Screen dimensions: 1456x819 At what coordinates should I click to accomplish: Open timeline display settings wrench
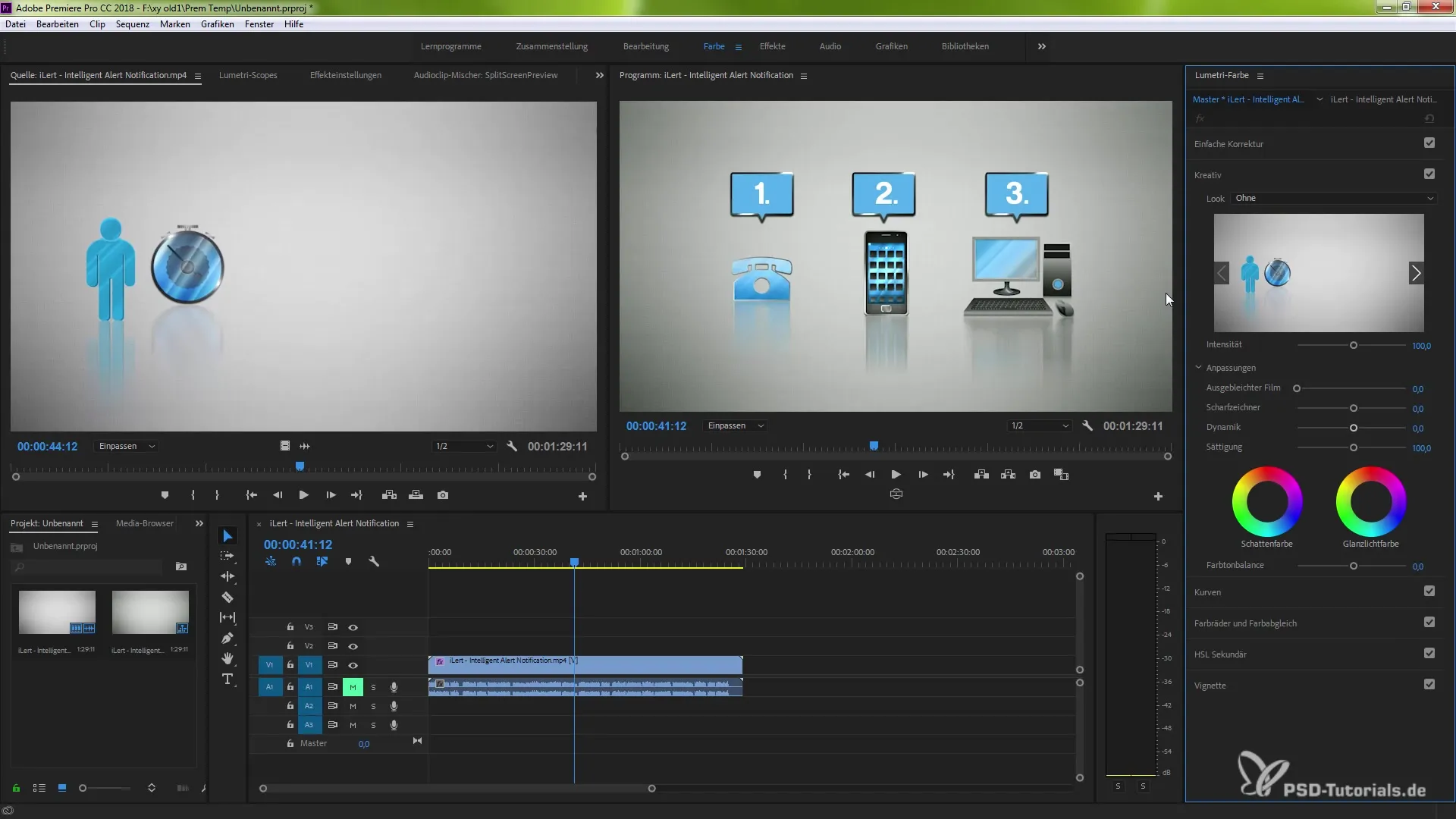(374, 562)
